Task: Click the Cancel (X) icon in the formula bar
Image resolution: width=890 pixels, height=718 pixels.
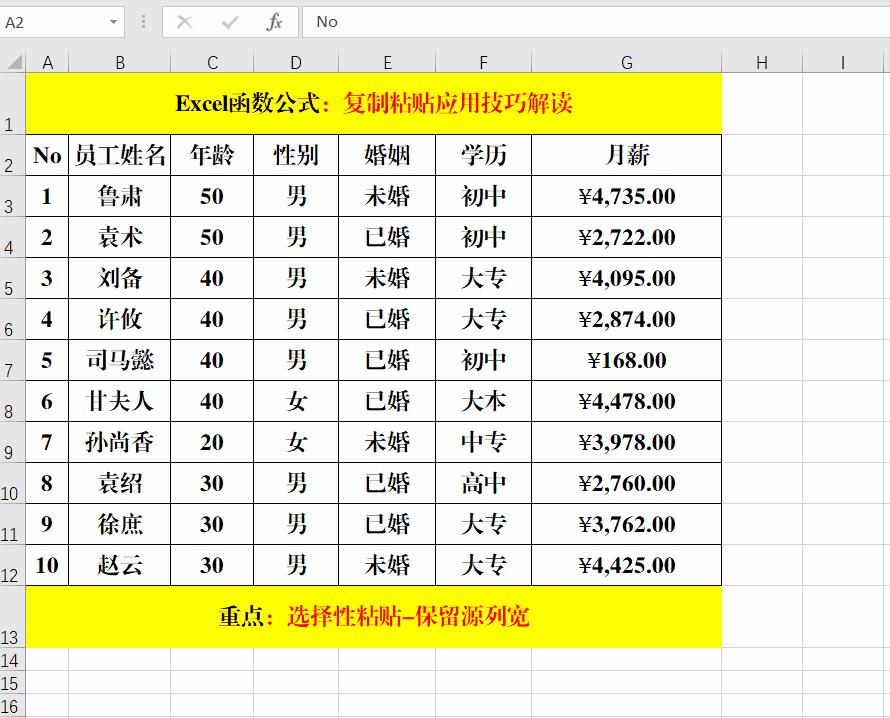Action: (185, 21)
